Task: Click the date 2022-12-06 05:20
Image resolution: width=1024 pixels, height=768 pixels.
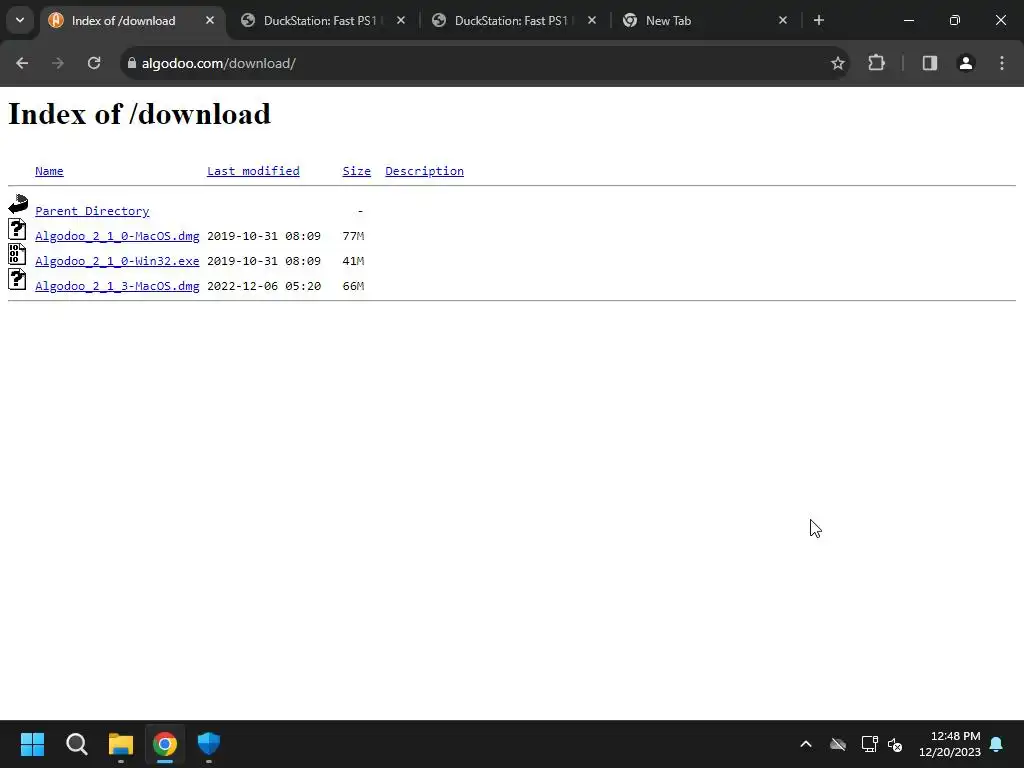Action: tap(264, 285)
